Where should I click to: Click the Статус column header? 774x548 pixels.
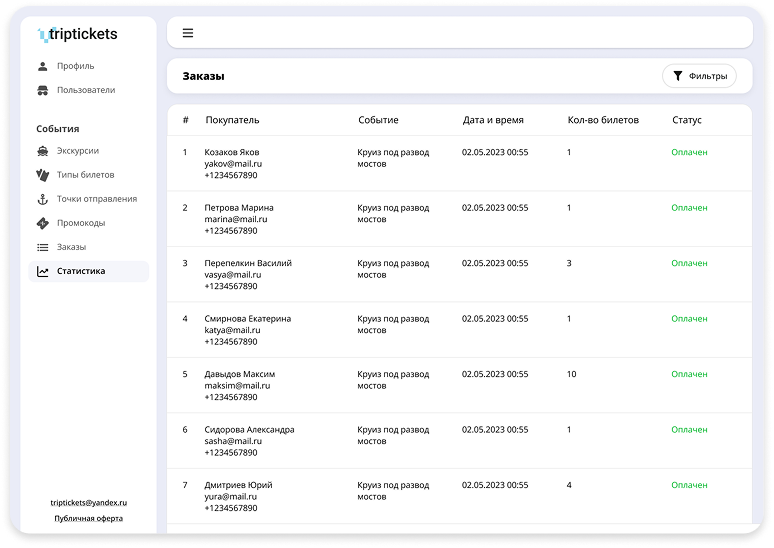(x=687, y=120)
